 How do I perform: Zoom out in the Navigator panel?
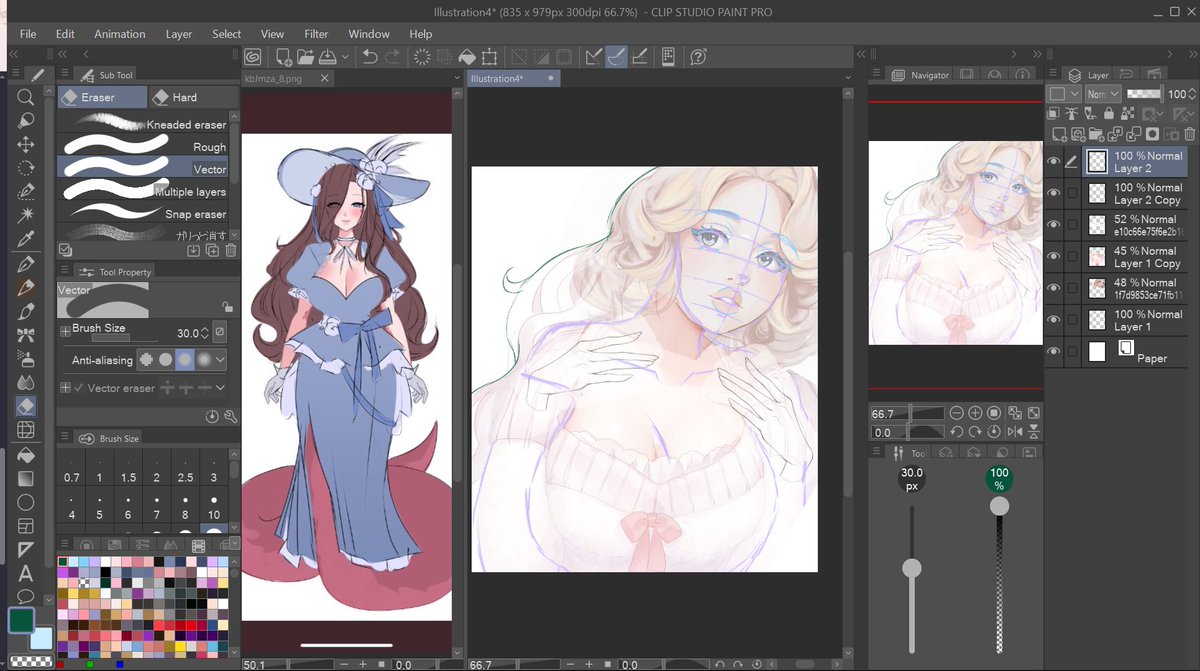point(957,413)
